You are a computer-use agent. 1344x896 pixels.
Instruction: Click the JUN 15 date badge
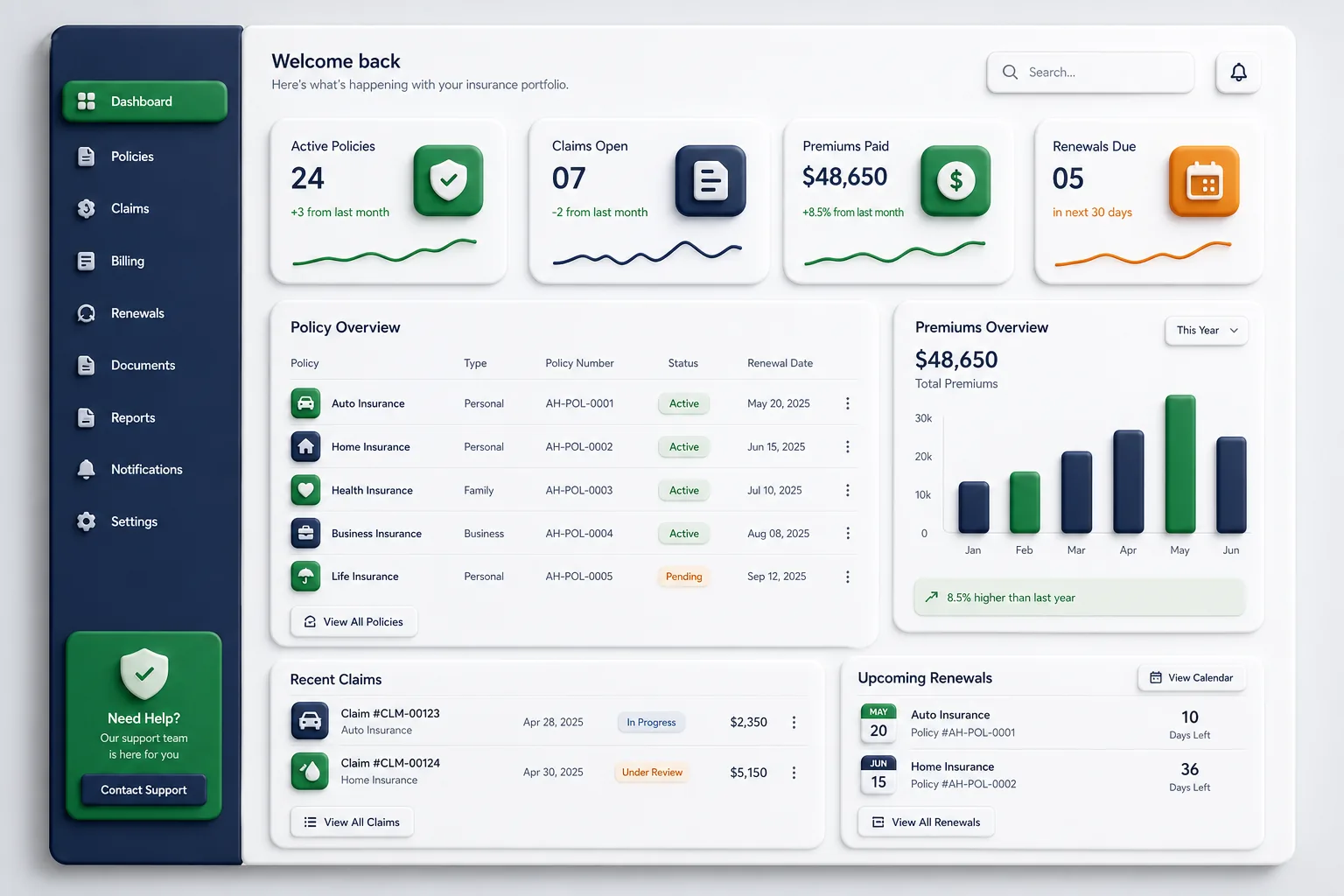[878, 775]
